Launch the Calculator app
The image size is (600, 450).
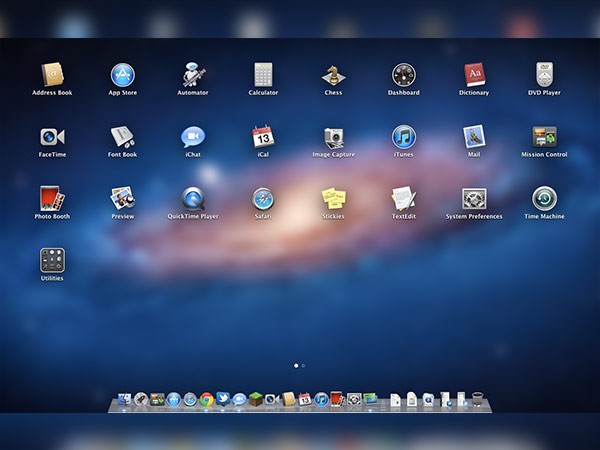coord(263,74)
